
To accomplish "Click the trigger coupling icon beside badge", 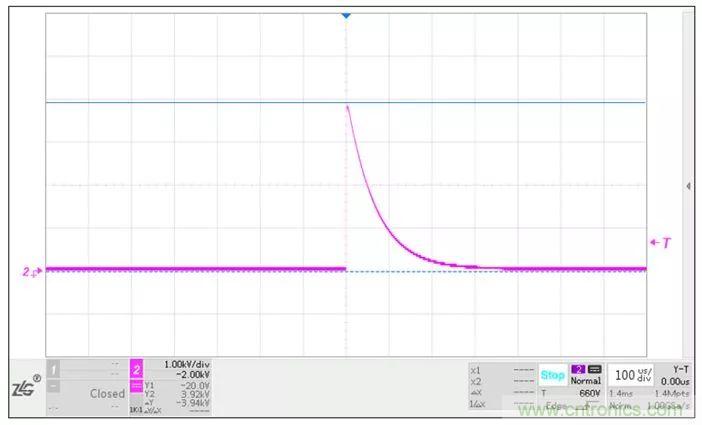I will tap(594, 369).
